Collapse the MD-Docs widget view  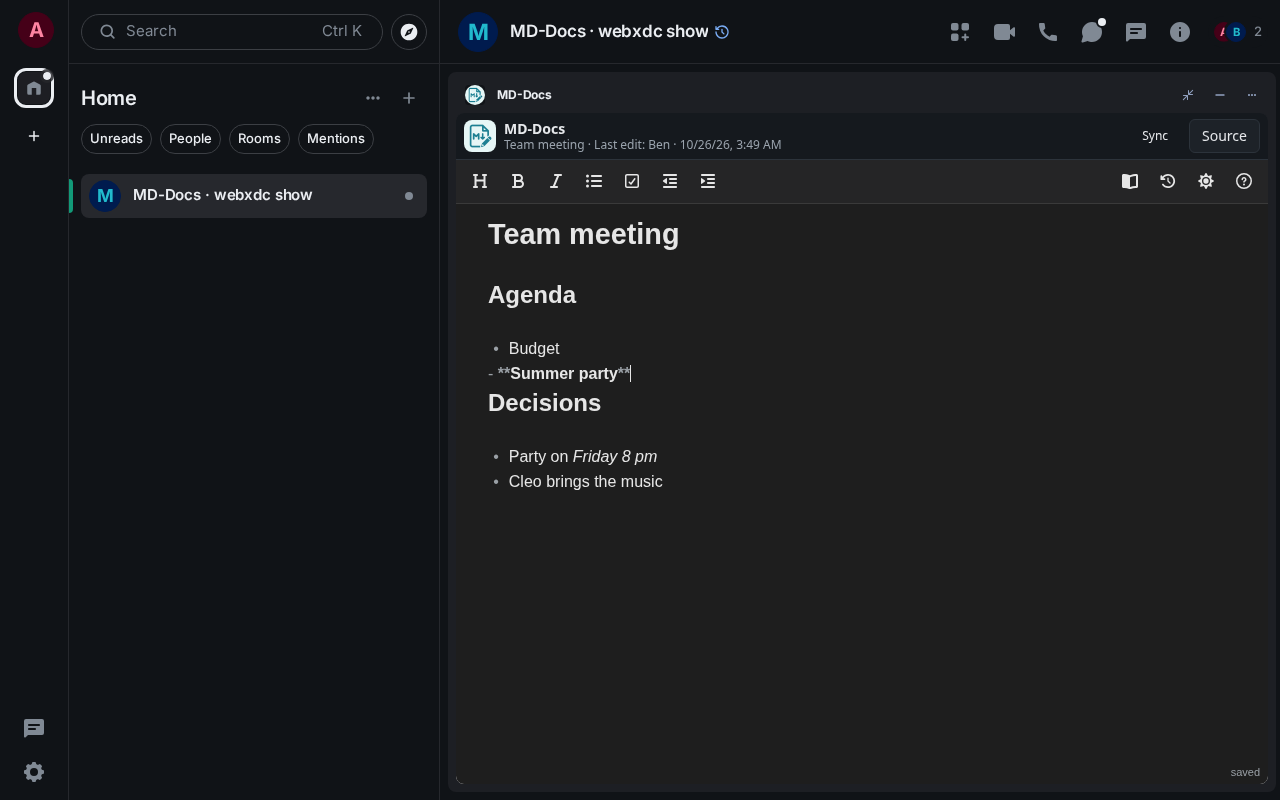[x=1188, y=95]
